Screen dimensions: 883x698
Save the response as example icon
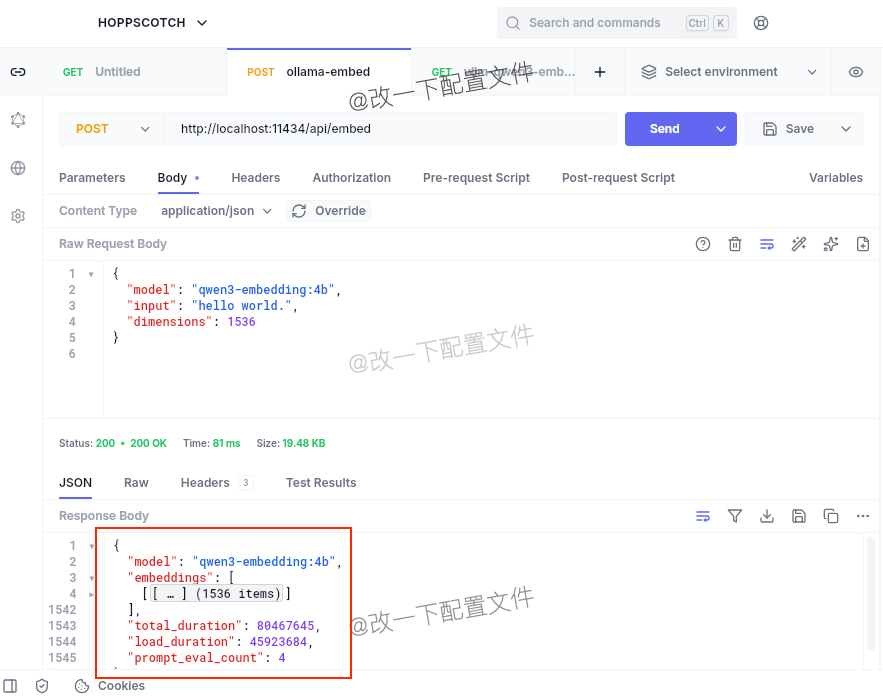click(x=799, y=516)
